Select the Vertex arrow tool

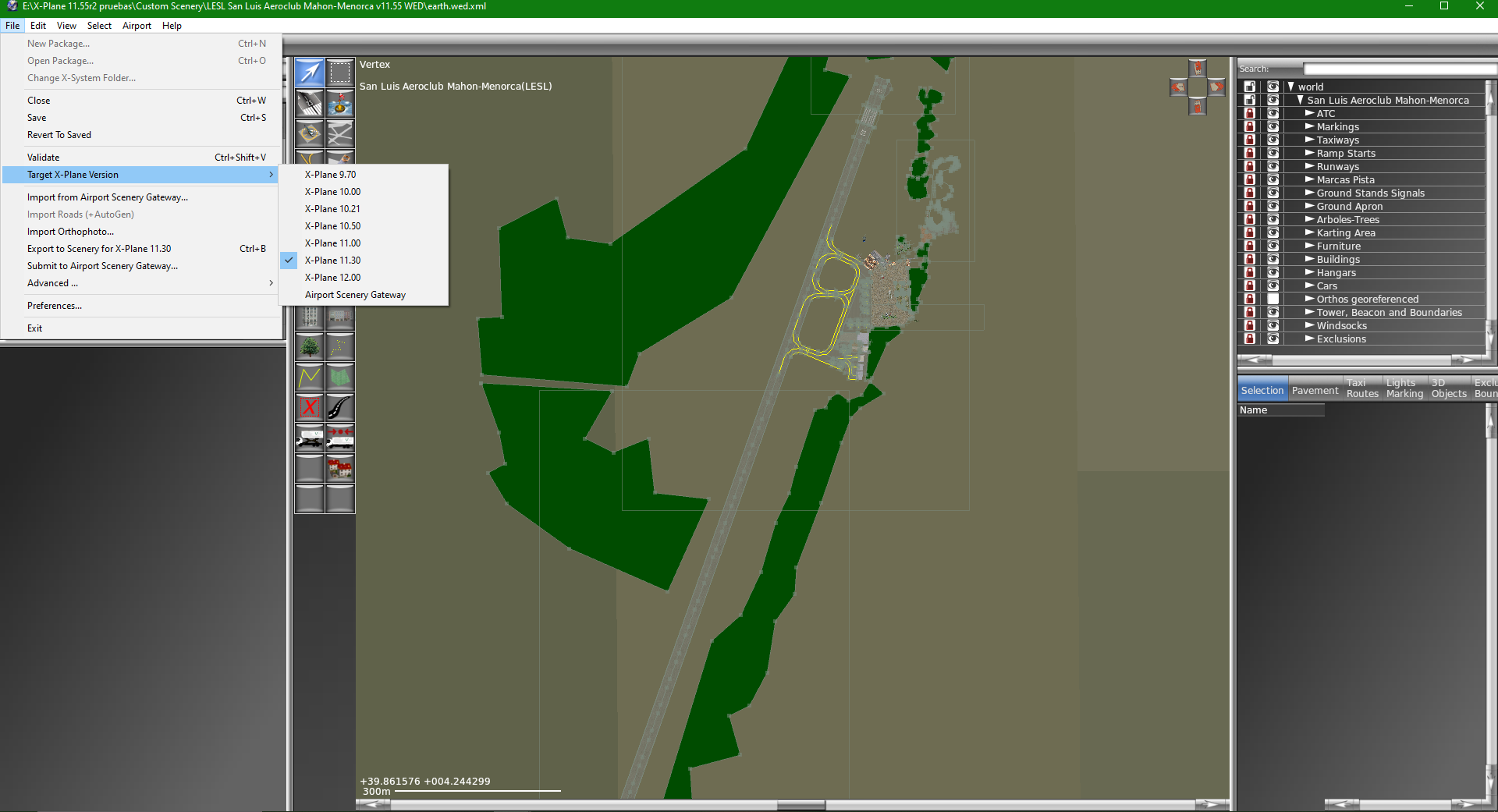[310, 73]
